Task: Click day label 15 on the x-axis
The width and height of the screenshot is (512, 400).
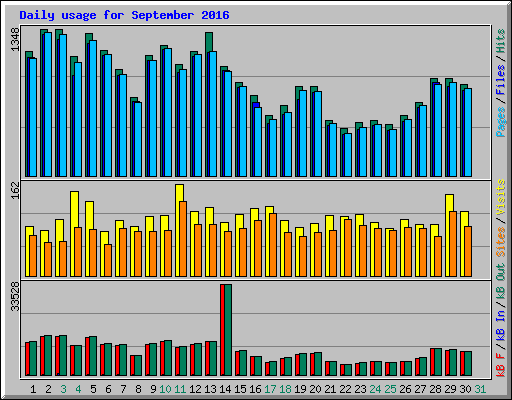Action: pos(240,389)
